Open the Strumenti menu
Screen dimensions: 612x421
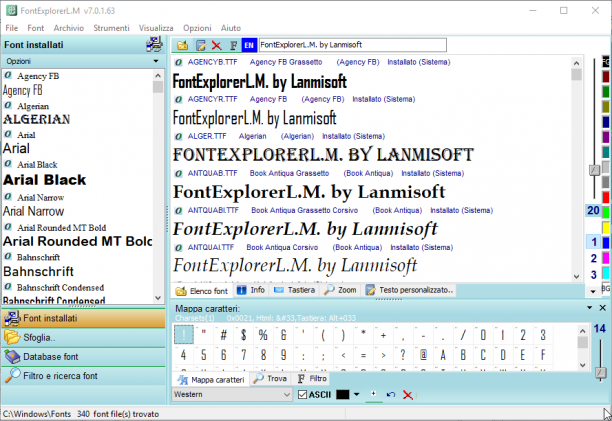tap(111, 28)
